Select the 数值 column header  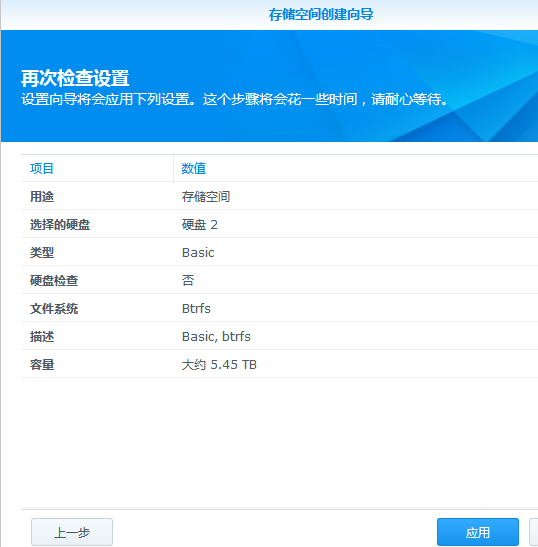[x=194, y=168]
